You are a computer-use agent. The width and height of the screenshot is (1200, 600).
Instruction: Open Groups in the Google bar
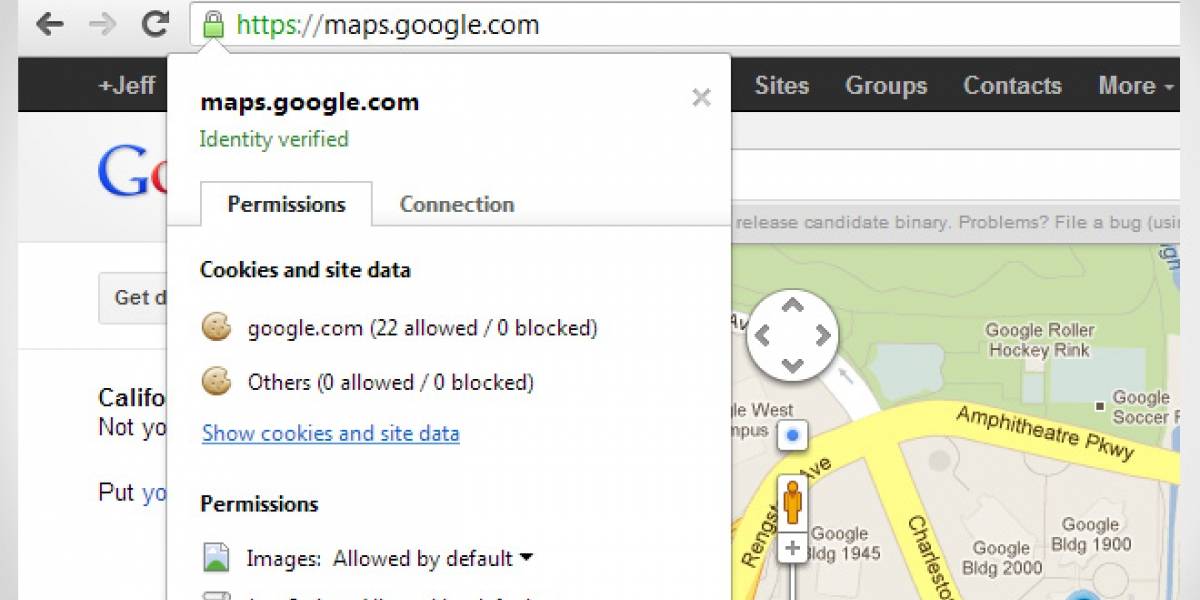[x=886, y=86]
